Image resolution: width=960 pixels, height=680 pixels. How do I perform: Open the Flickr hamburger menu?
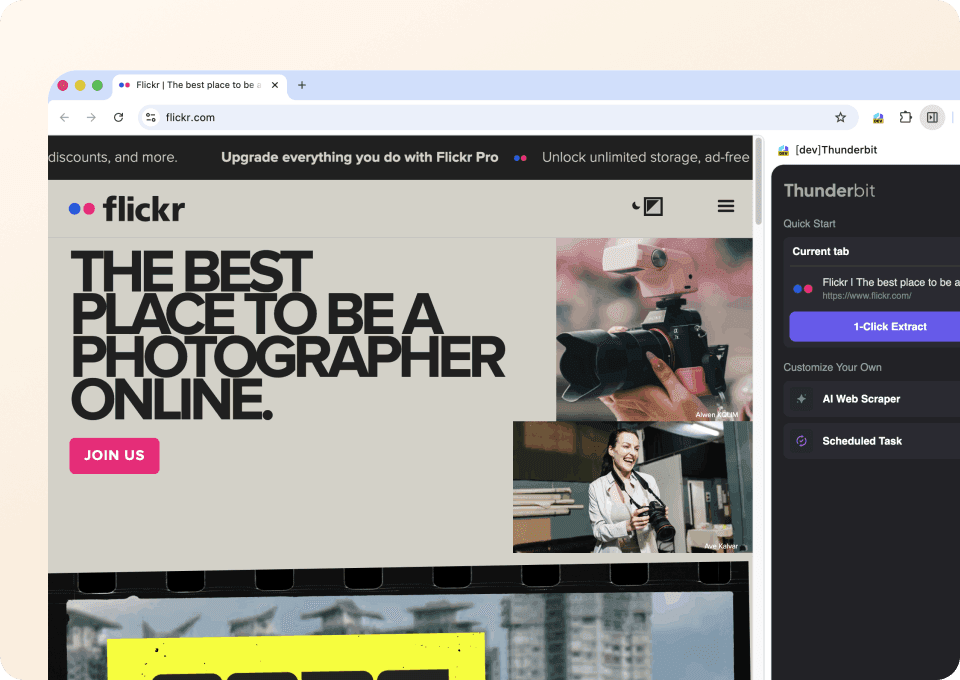click(726, 206)
